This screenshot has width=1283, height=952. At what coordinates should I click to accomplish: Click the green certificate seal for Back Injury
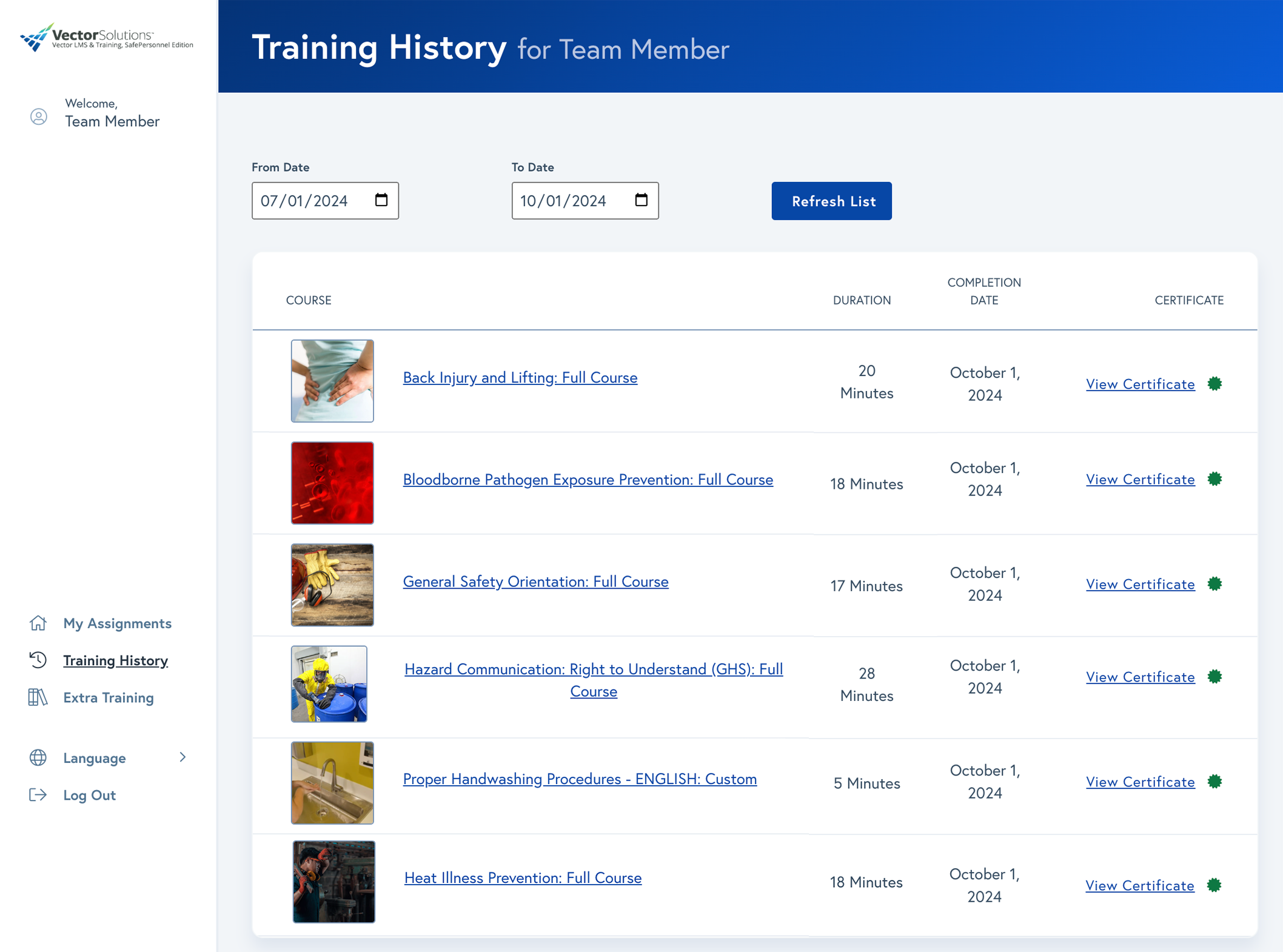1214,384
